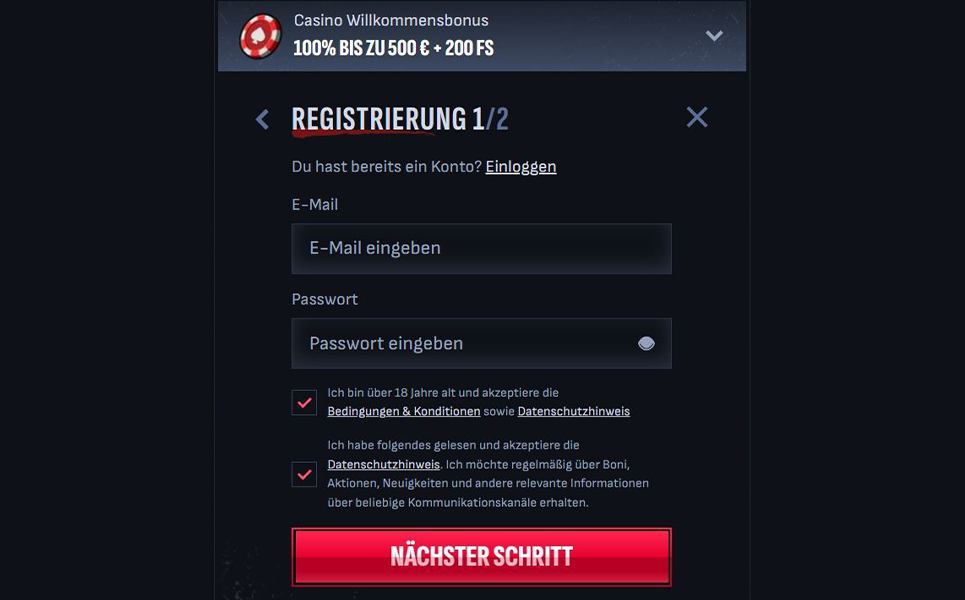Click the red casino chip icon

261,36
